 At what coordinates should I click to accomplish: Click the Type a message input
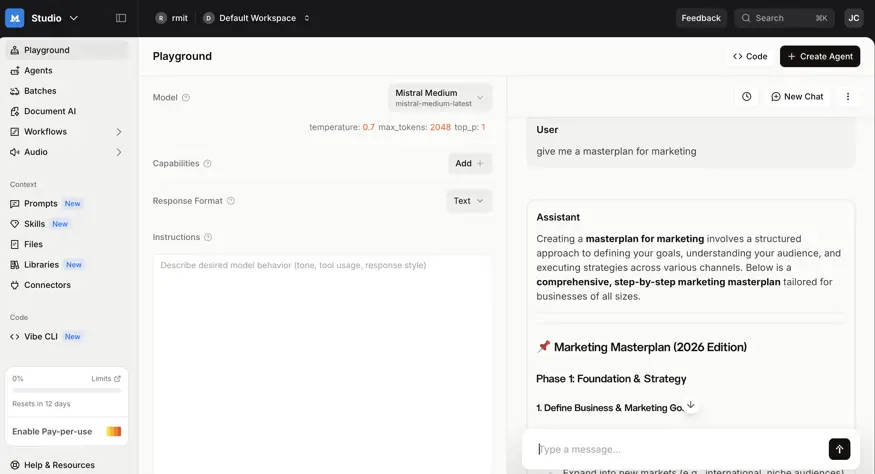[x=678, y=449]
